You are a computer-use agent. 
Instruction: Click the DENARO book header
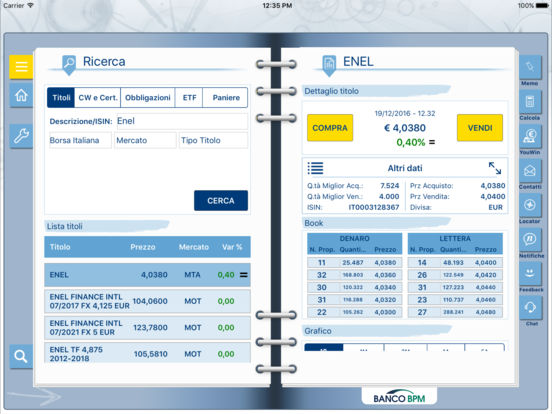pyautogui.click(x=355, y=238)
